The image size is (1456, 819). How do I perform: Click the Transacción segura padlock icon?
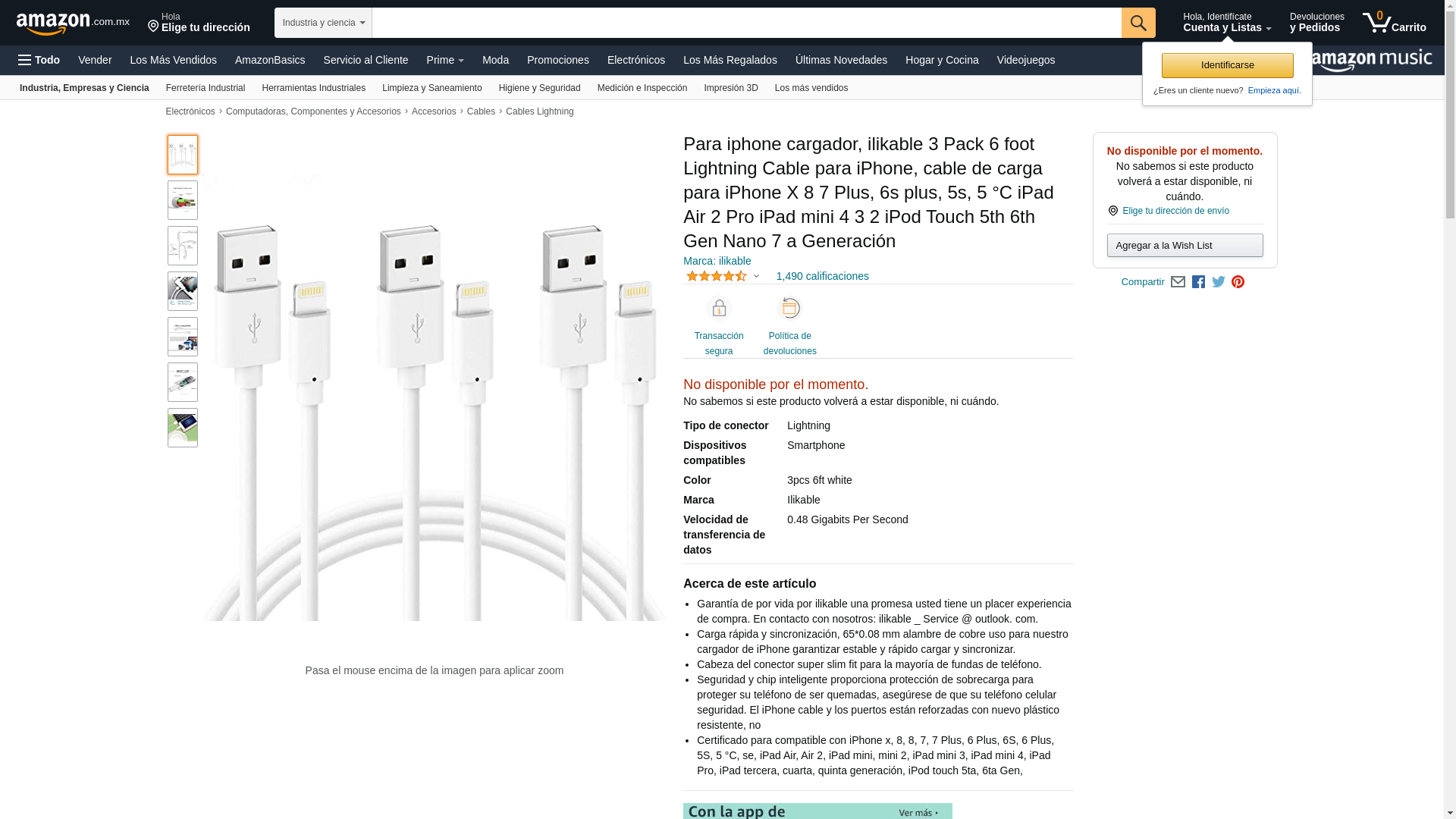tap(719, 308)
